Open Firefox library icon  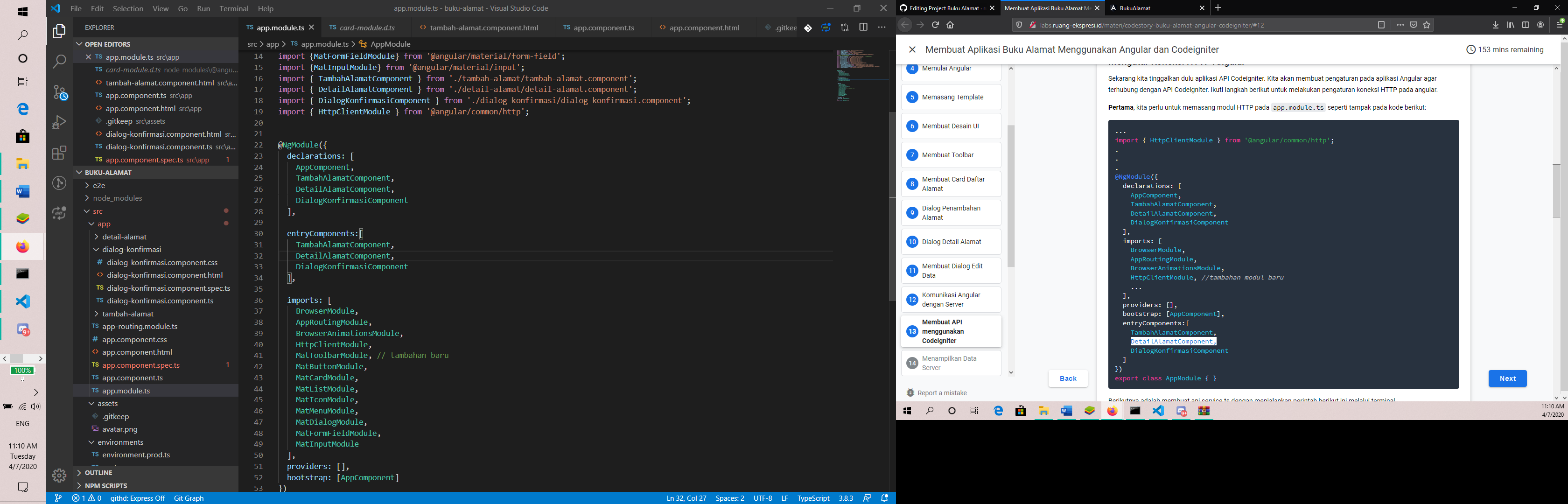click(1511, 25)
